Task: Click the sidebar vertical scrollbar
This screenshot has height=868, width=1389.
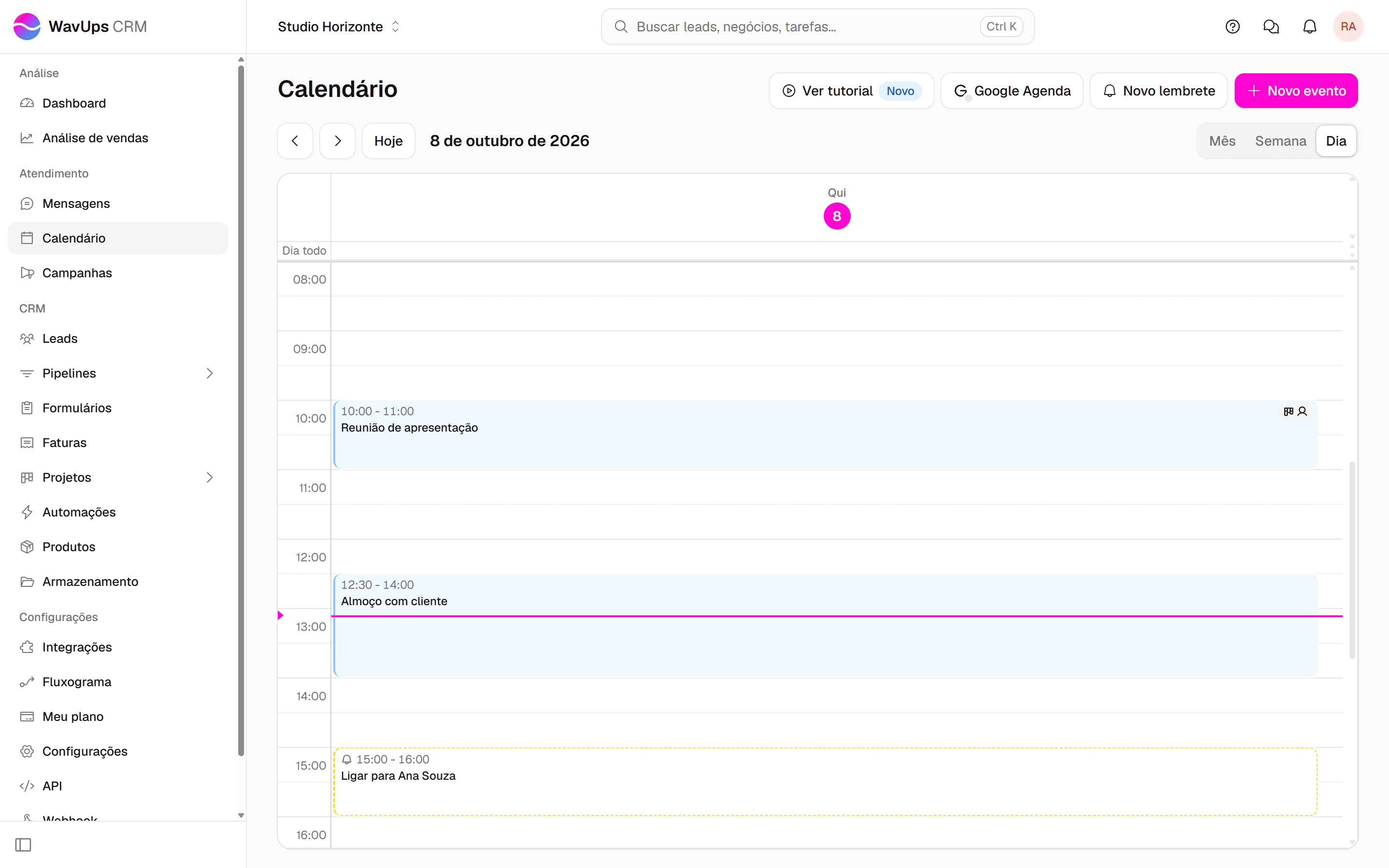Action: coord(241,410)
